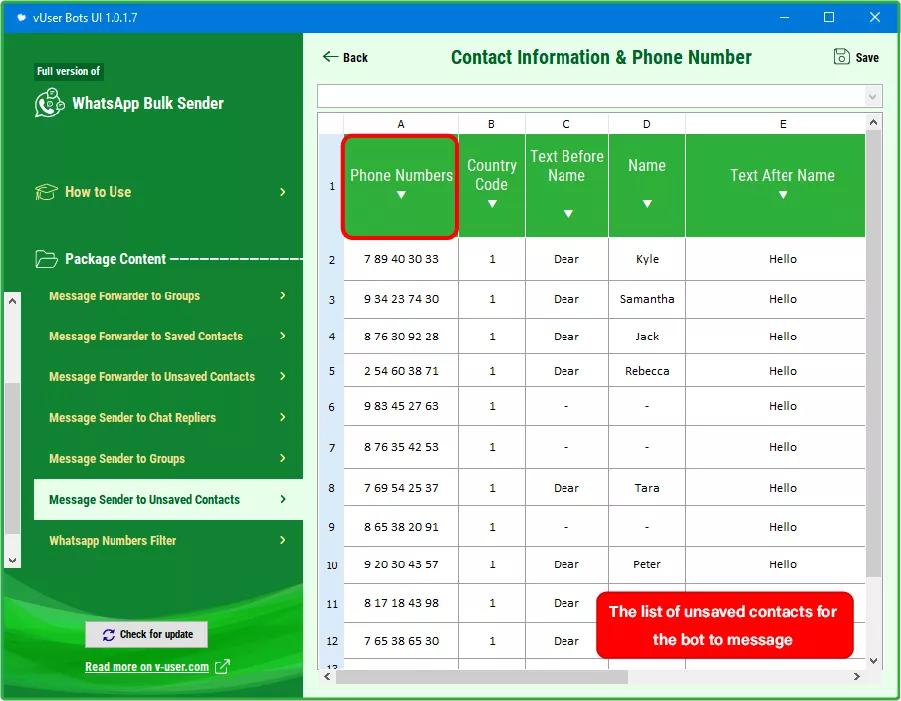Click the WhatsApp Bulk Sender logo icon
Viewport: 901px width, 701px height.
coord(49,103)
